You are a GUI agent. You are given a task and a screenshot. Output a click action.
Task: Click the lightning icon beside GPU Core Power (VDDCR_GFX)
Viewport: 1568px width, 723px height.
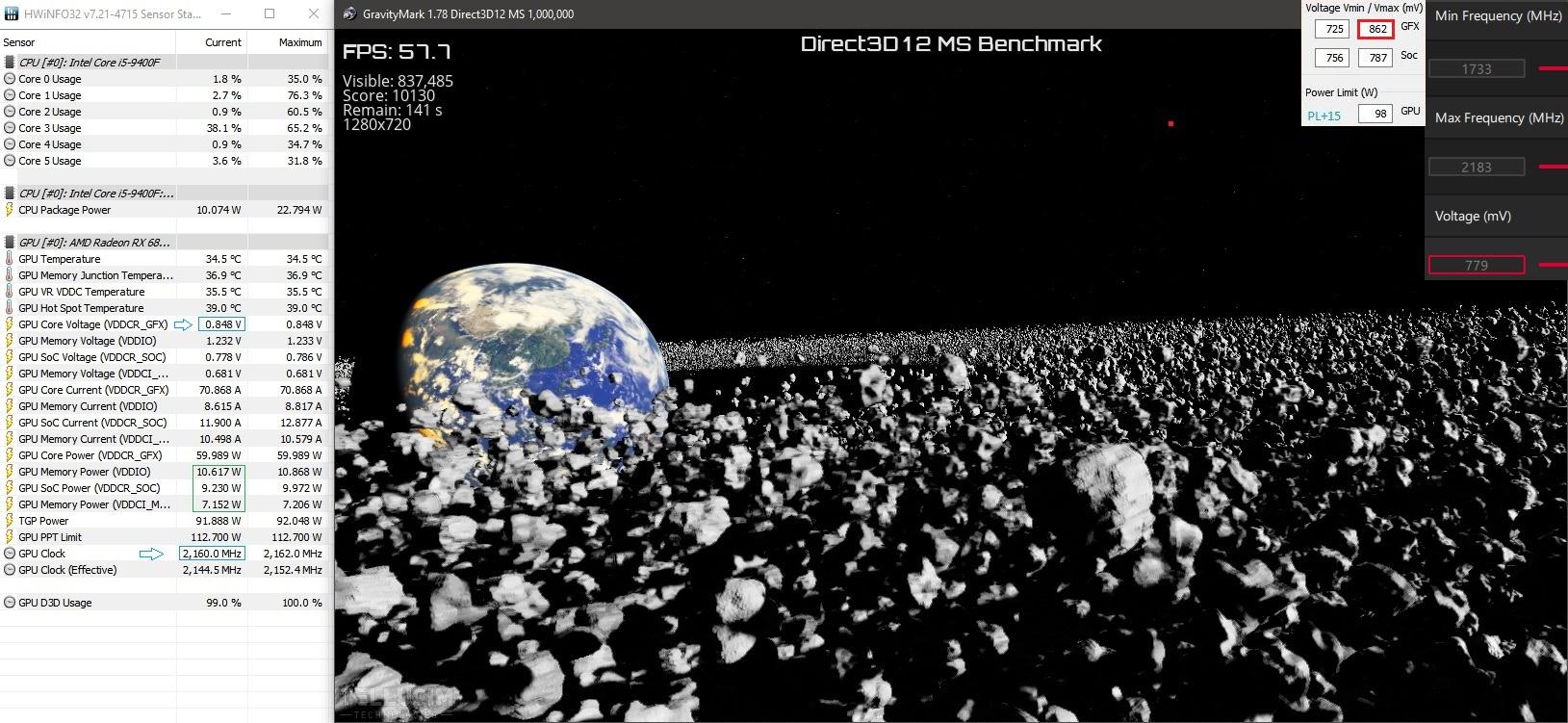pyautogui.click(x=10, y=455)
